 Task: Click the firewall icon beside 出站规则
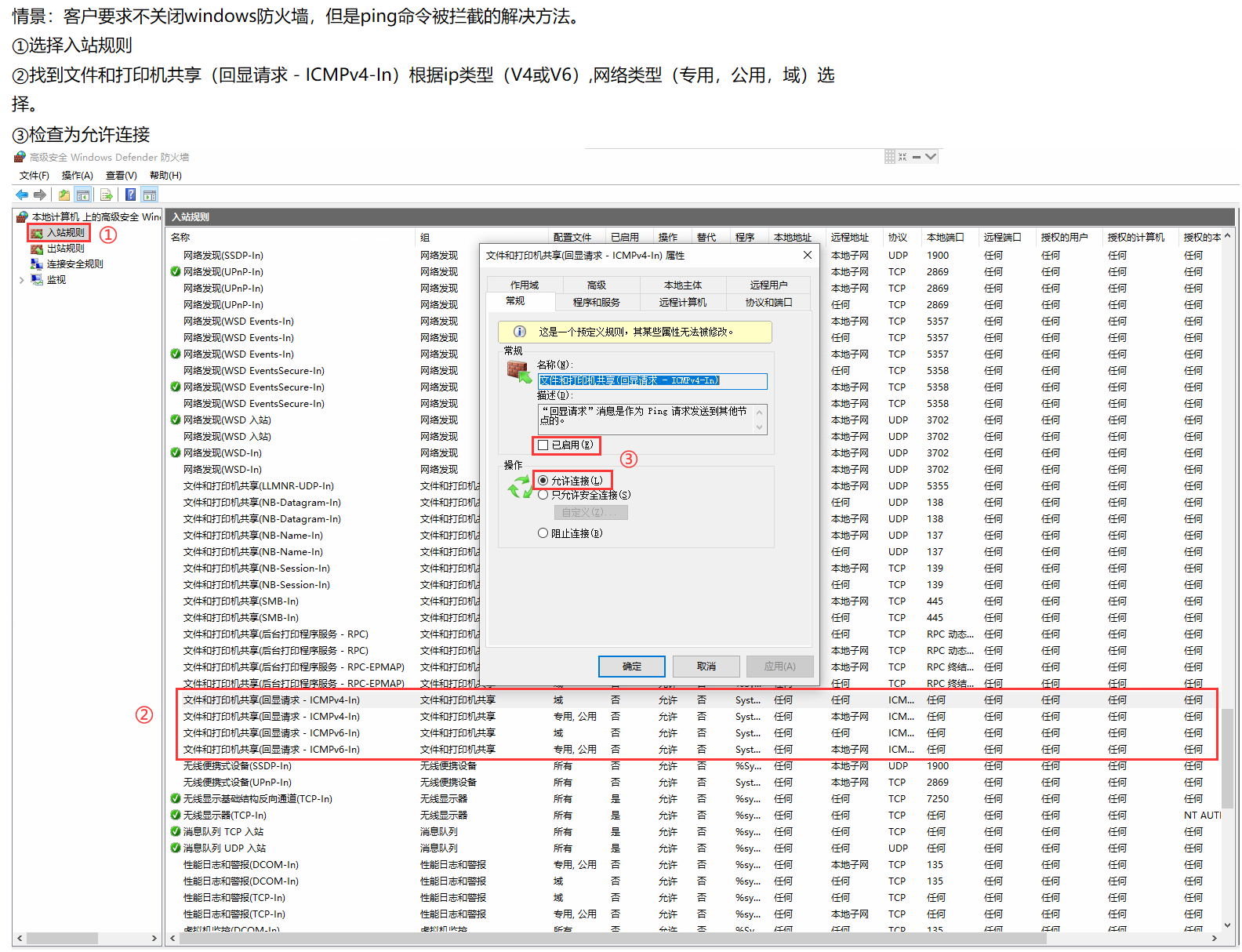37,249
